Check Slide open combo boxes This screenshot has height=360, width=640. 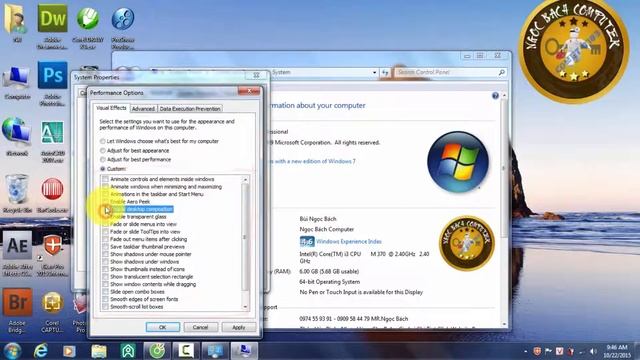coord(105,292)
